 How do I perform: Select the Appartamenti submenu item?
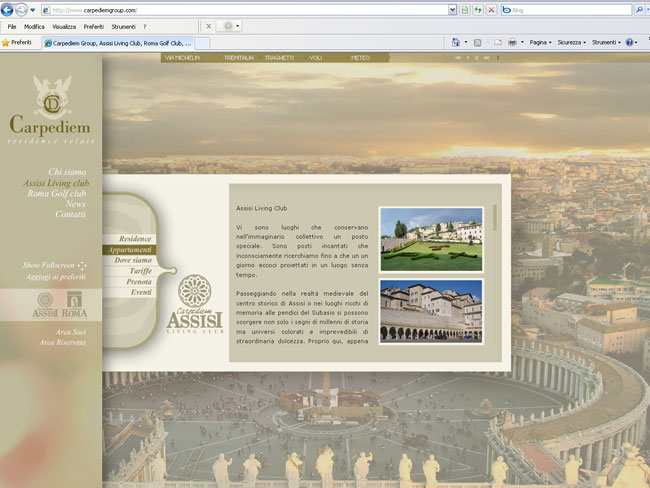(129, 250)
